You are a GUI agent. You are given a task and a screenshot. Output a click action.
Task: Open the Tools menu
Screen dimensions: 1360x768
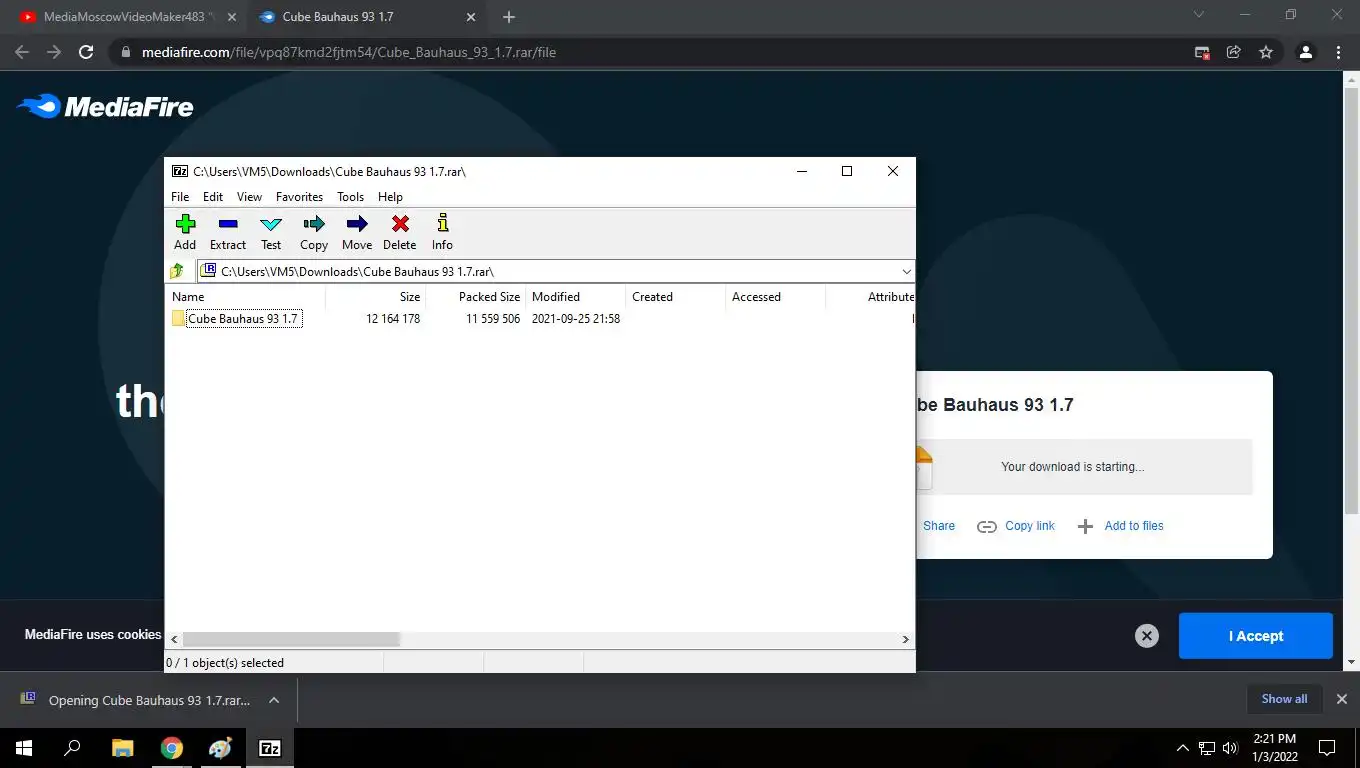pyautogui.click(x=350, y=197)
